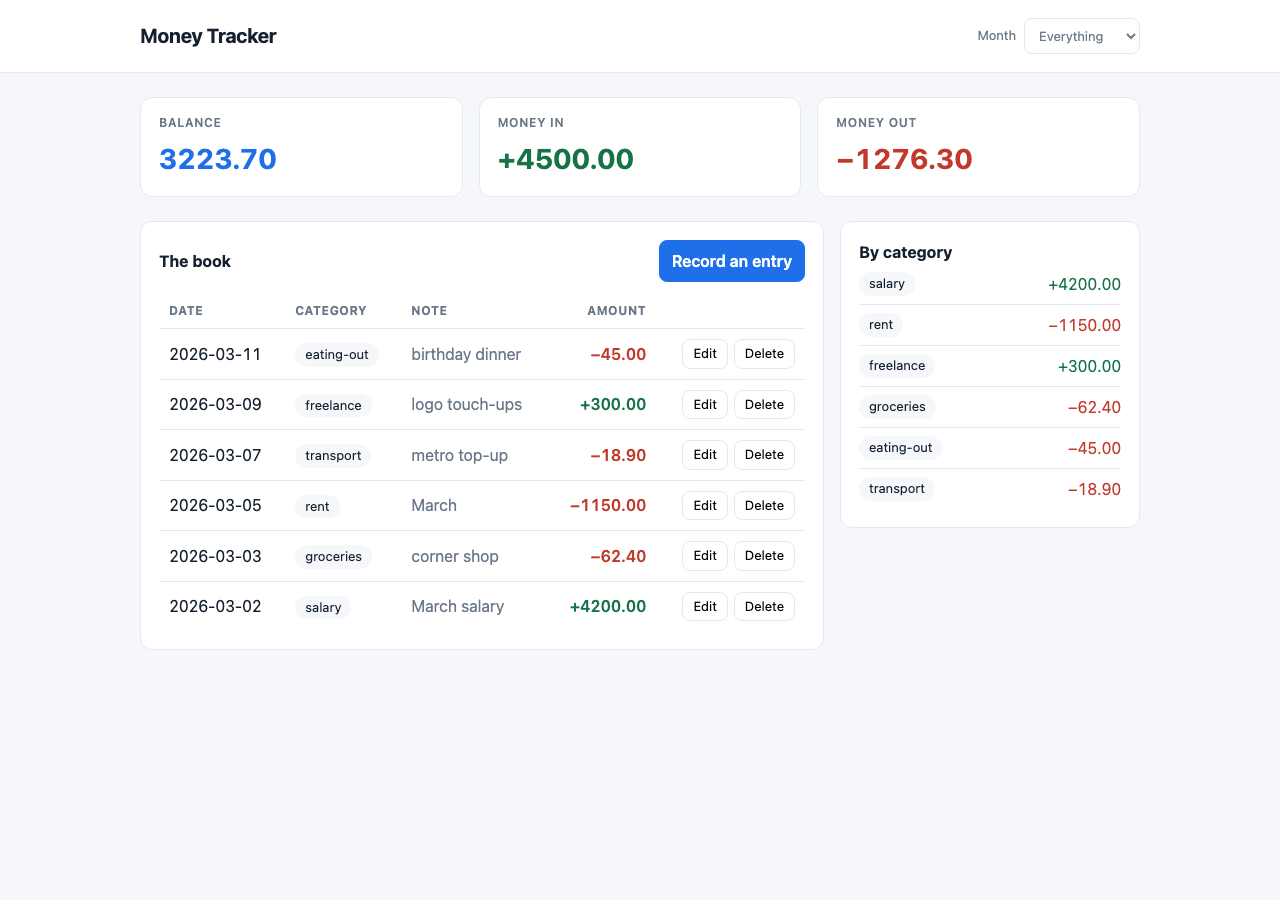Click the amount −1150.00 in the book table
Image resolution: width=1280 pixels, height=900 pixels.
coord(608,505)
